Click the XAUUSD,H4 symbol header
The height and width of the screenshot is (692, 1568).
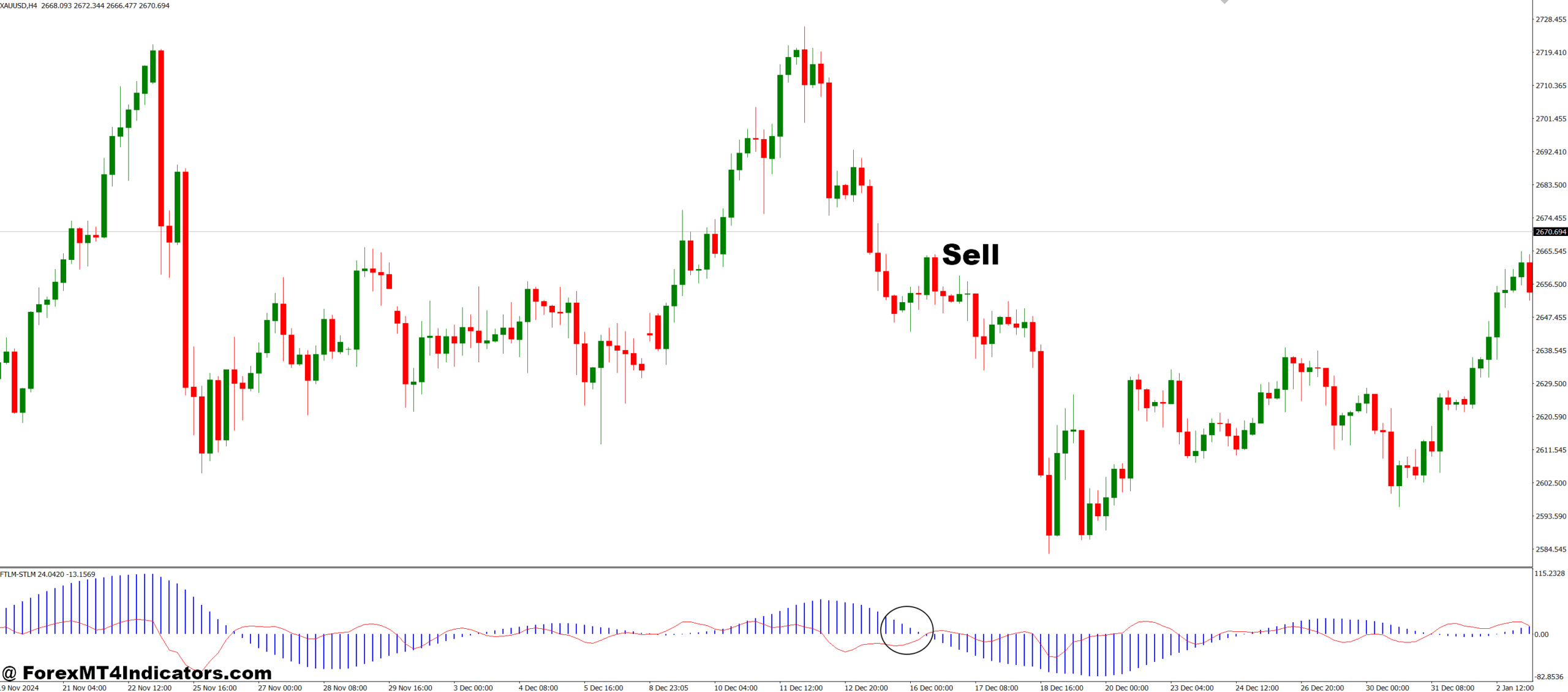18,6
